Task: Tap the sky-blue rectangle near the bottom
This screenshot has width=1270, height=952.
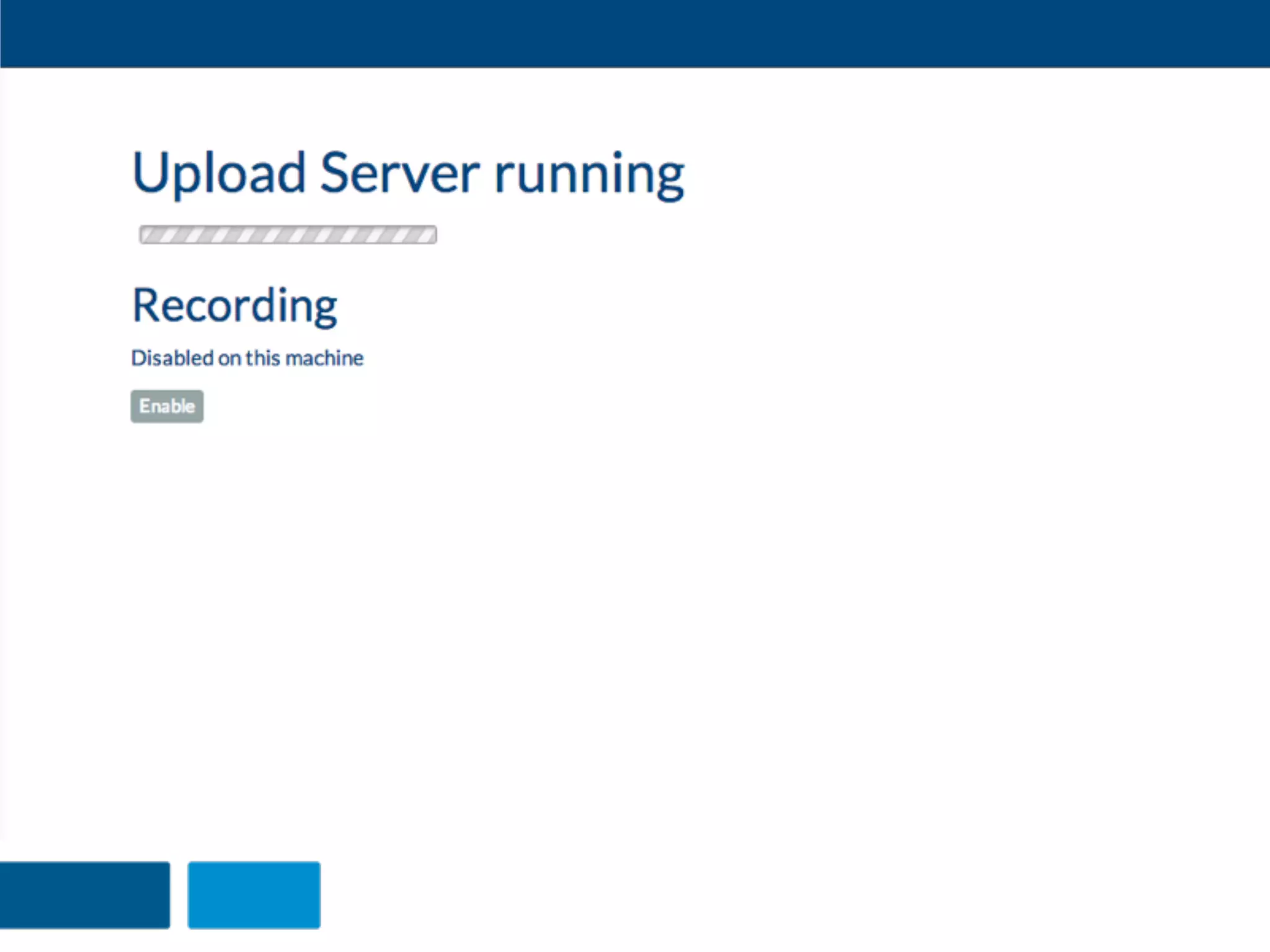Action: pos(254,894)
